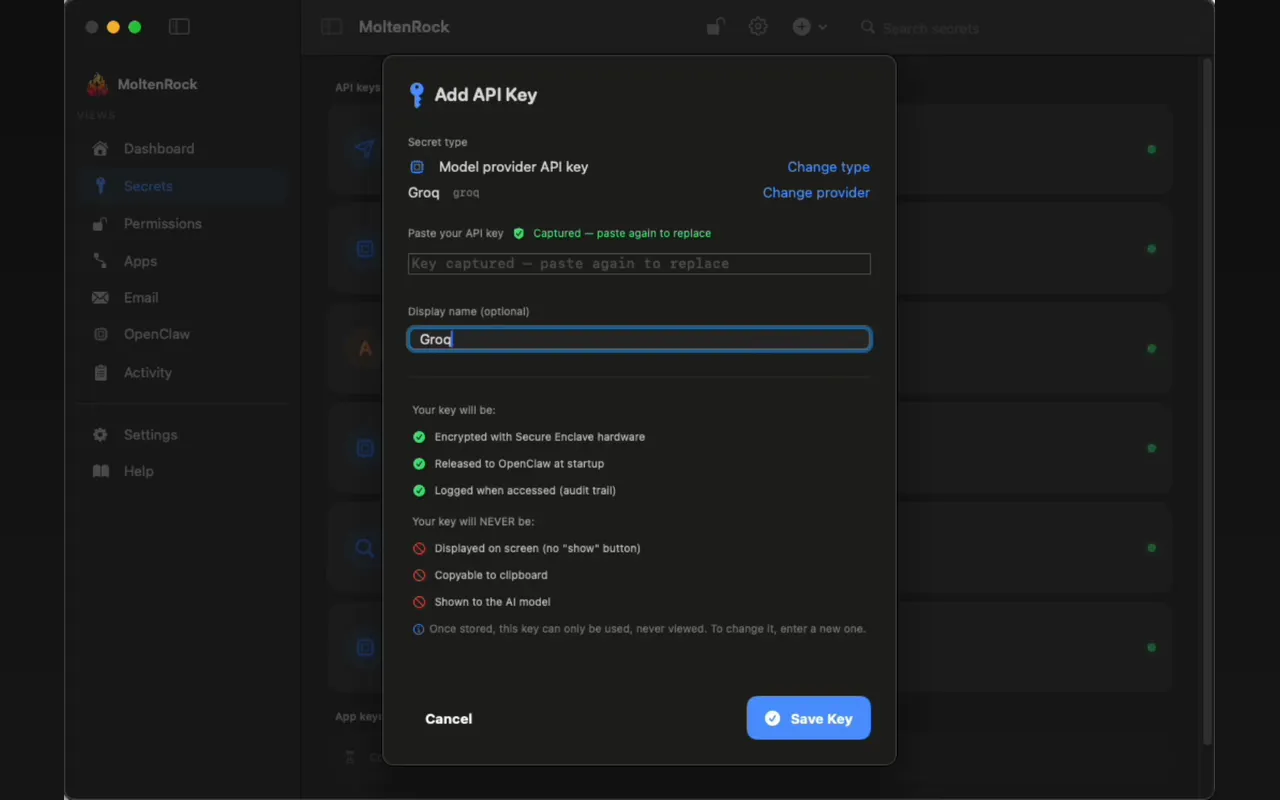Image resolution: width=1280 pixels, height=800 pixels.
Task: Open Help via its book icon
Action: 100,471
